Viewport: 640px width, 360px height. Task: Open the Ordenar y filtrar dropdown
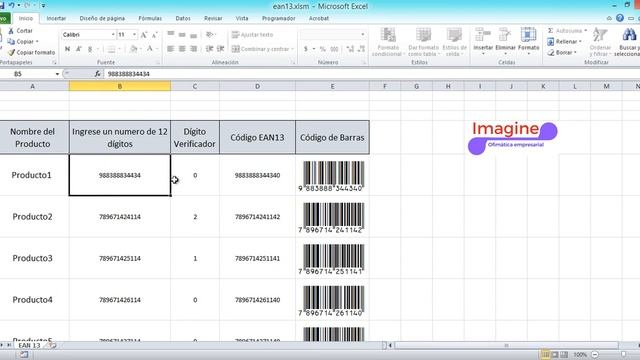point(600,42)
